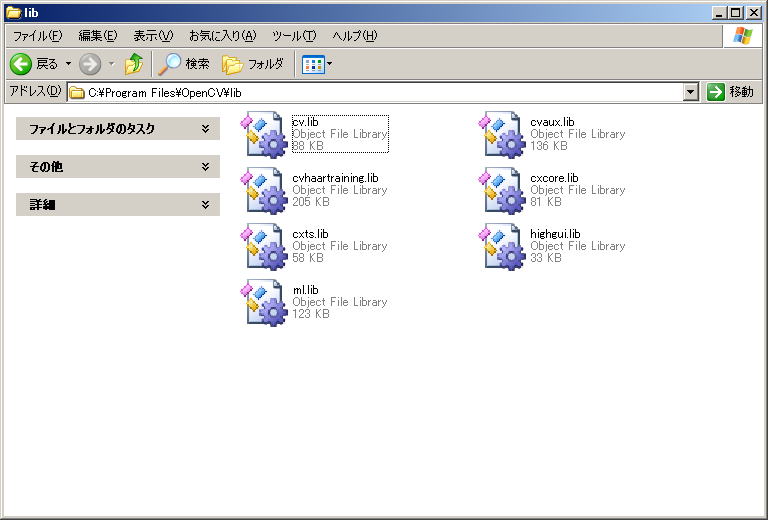Viewport: 768px width, 520px height.
Task: Open the 編集(E) menu
Action: pyautogui.click(x=98, y=36)
